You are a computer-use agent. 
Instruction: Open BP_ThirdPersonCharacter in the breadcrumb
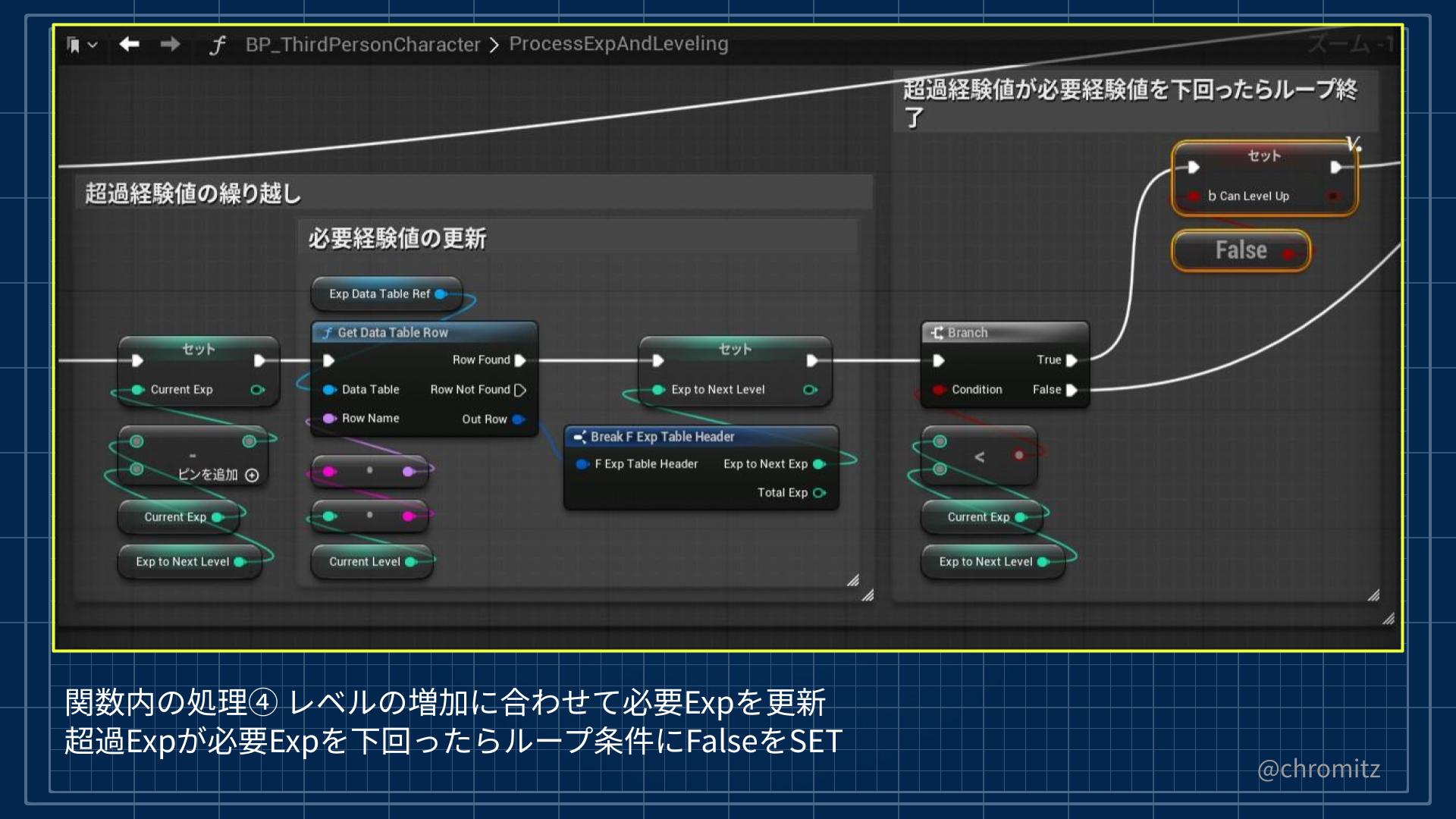pyautogui.click(x=362, y=45)
